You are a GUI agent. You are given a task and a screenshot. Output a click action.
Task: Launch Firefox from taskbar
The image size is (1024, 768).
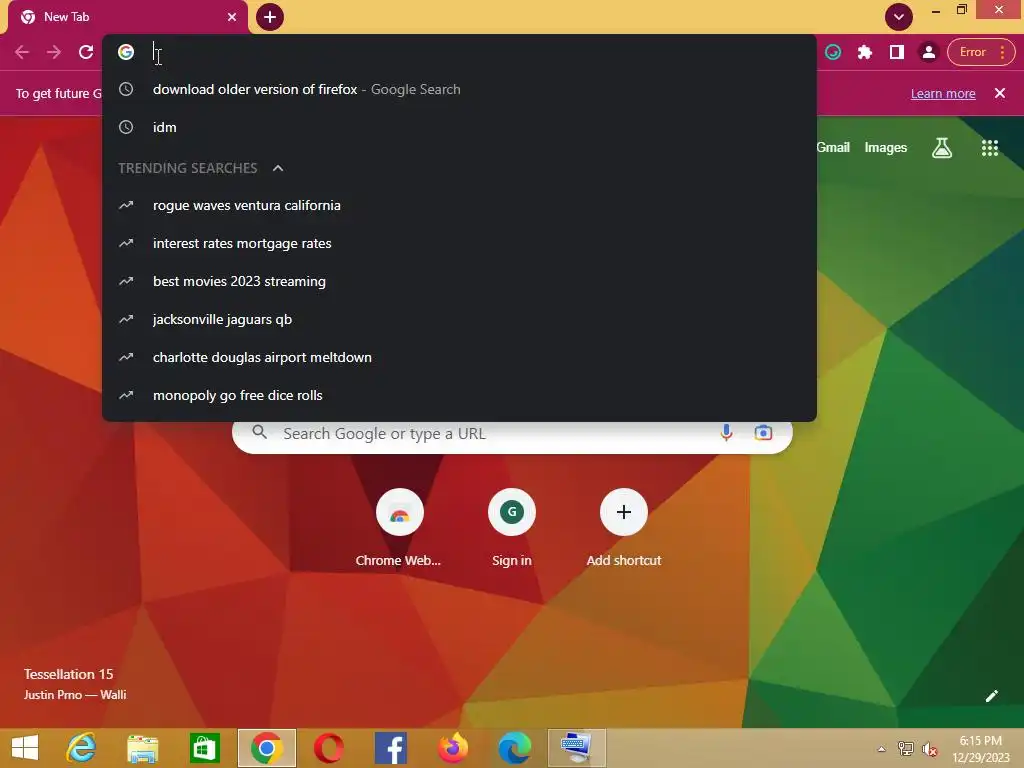pyautogui.click(x=453, y=748)
